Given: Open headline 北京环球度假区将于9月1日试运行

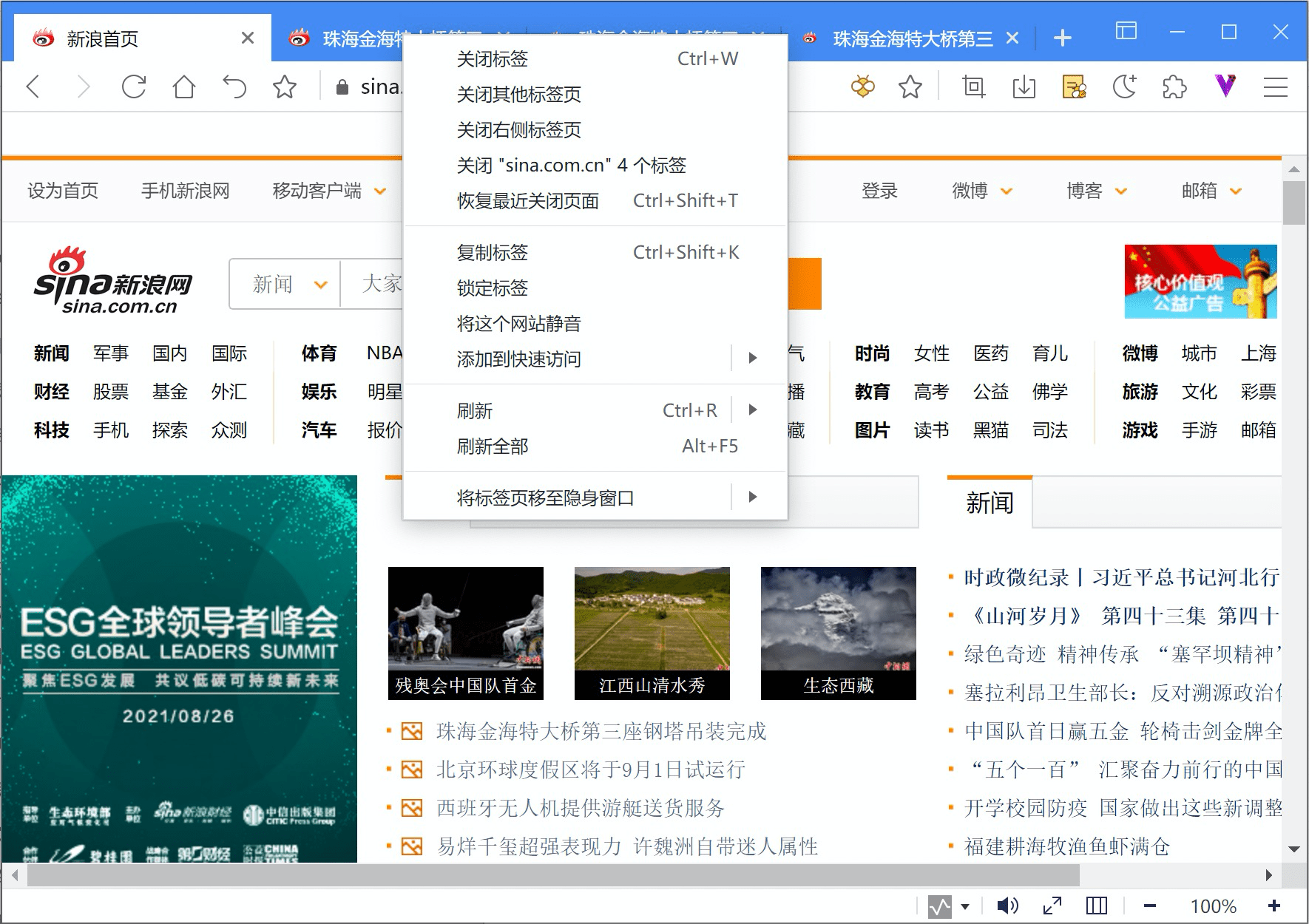Looking at the screenshot, I should (x=590, y=770).
